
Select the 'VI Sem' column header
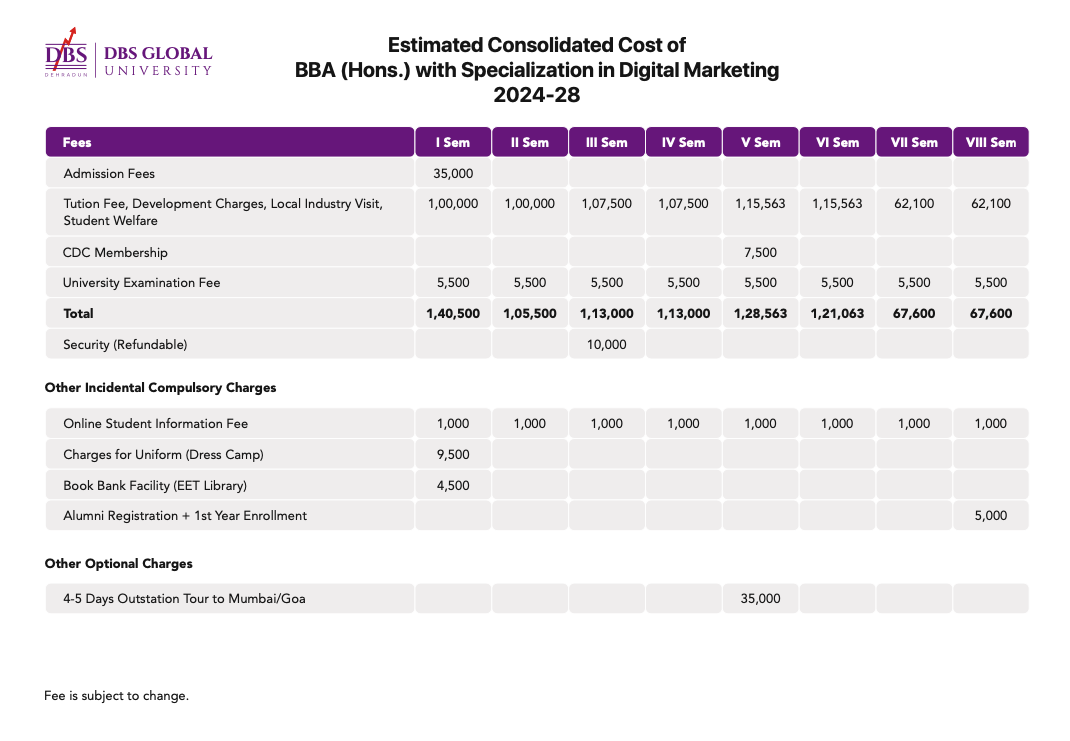pos(837,142)
